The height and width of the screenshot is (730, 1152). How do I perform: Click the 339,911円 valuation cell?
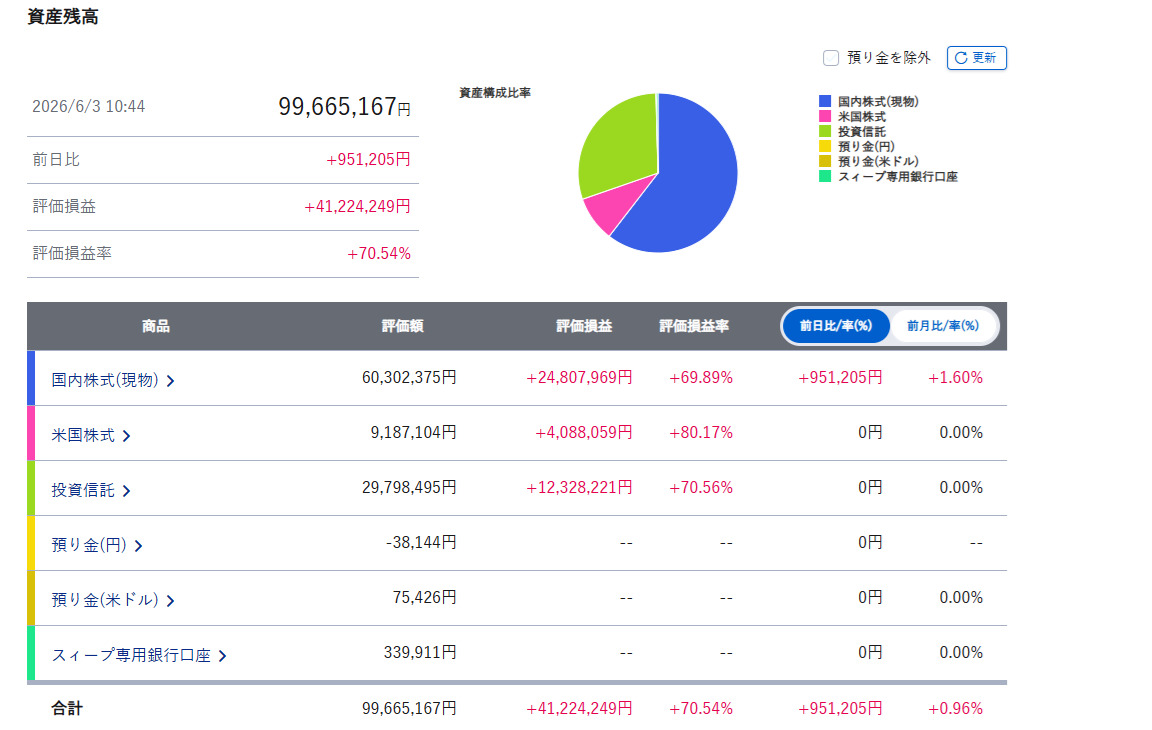coord(420,653)
